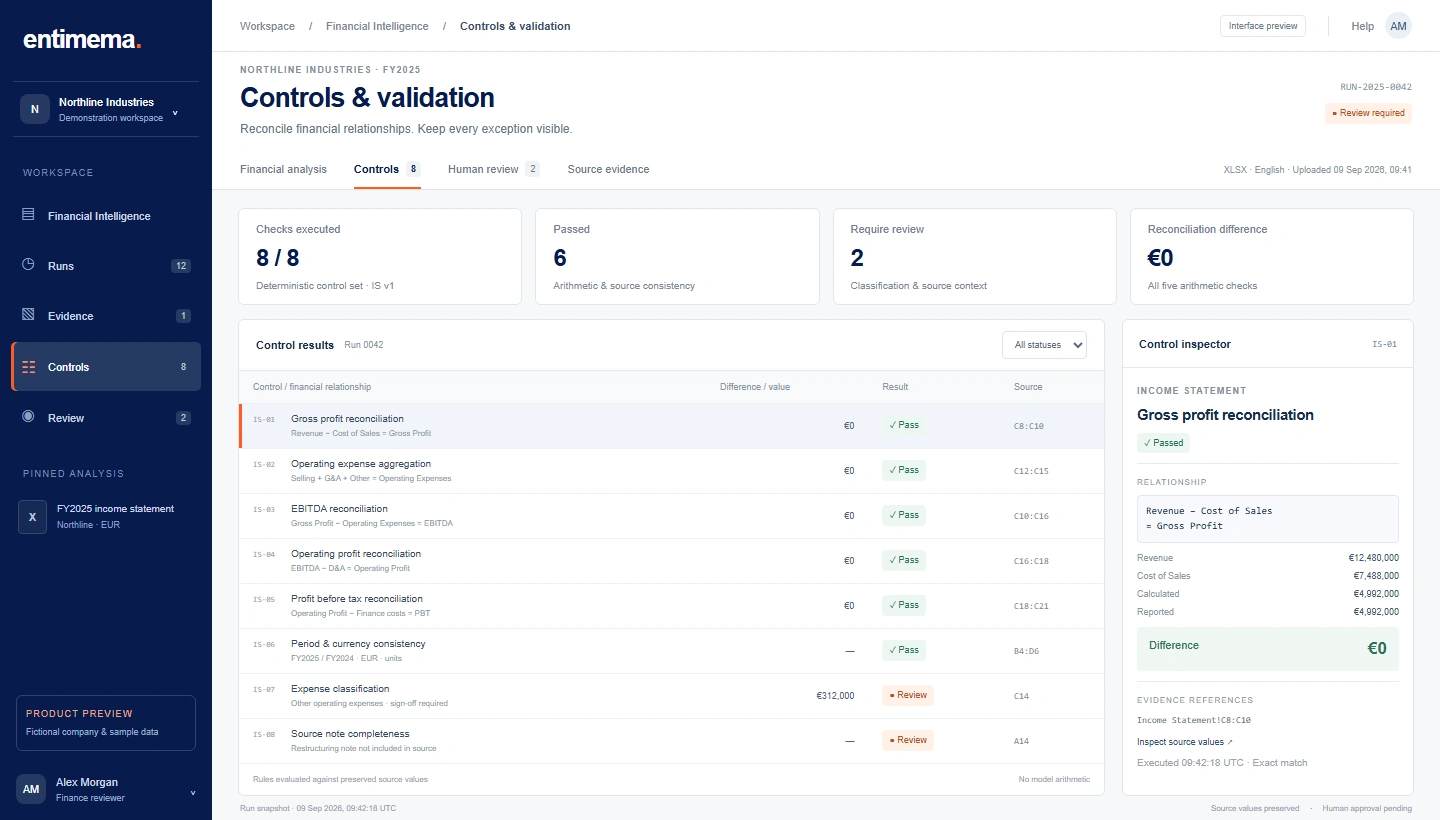Open the Source evidence tab
Screen dimensions: 1440x820
608,169
